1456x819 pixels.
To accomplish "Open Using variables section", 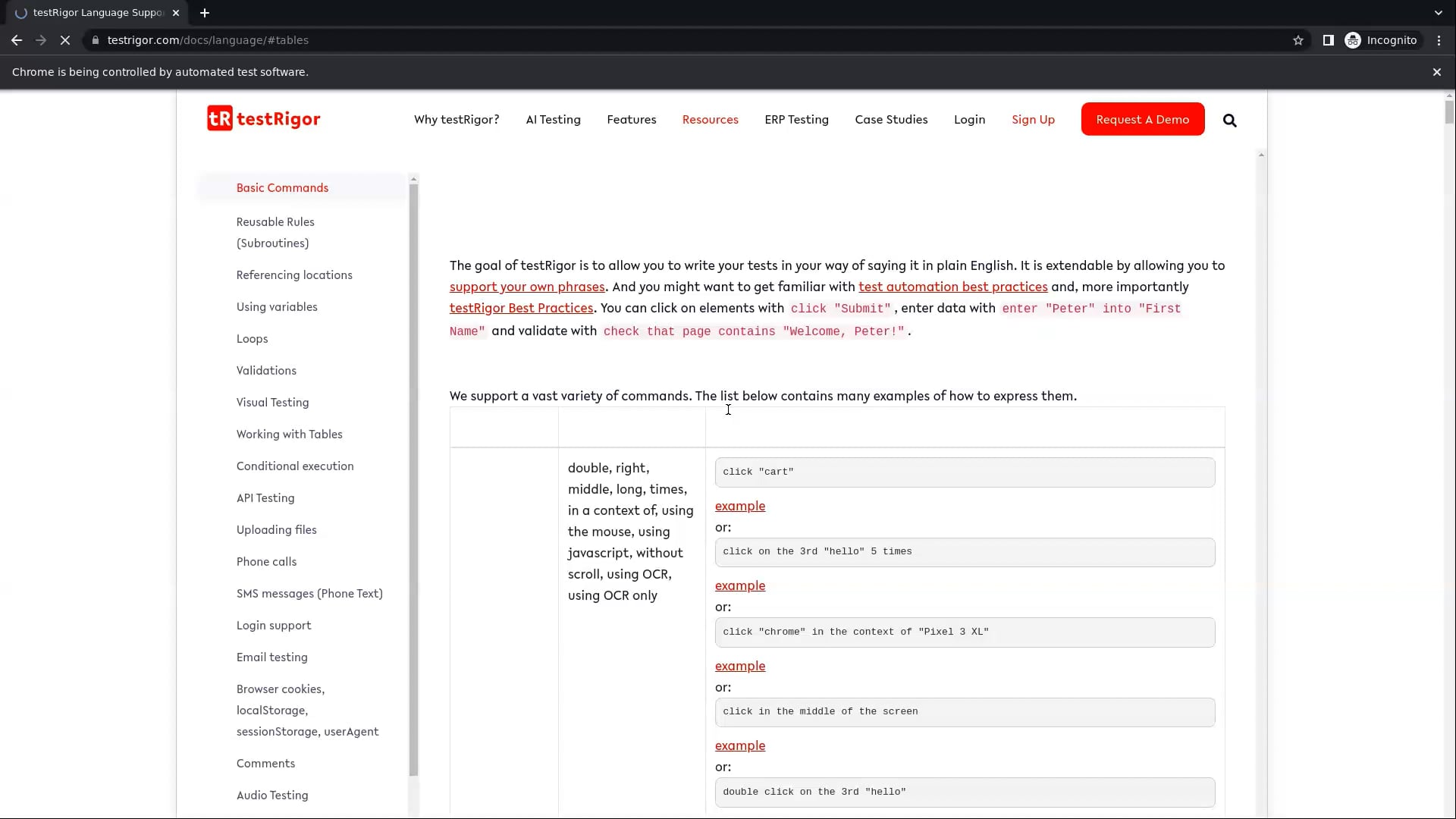I will click(277, 307).
